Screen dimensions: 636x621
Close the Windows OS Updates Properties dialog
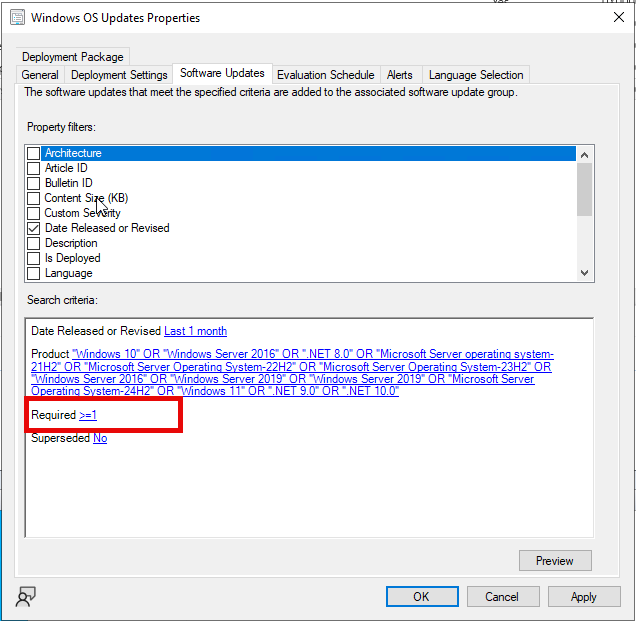point(619,17)
